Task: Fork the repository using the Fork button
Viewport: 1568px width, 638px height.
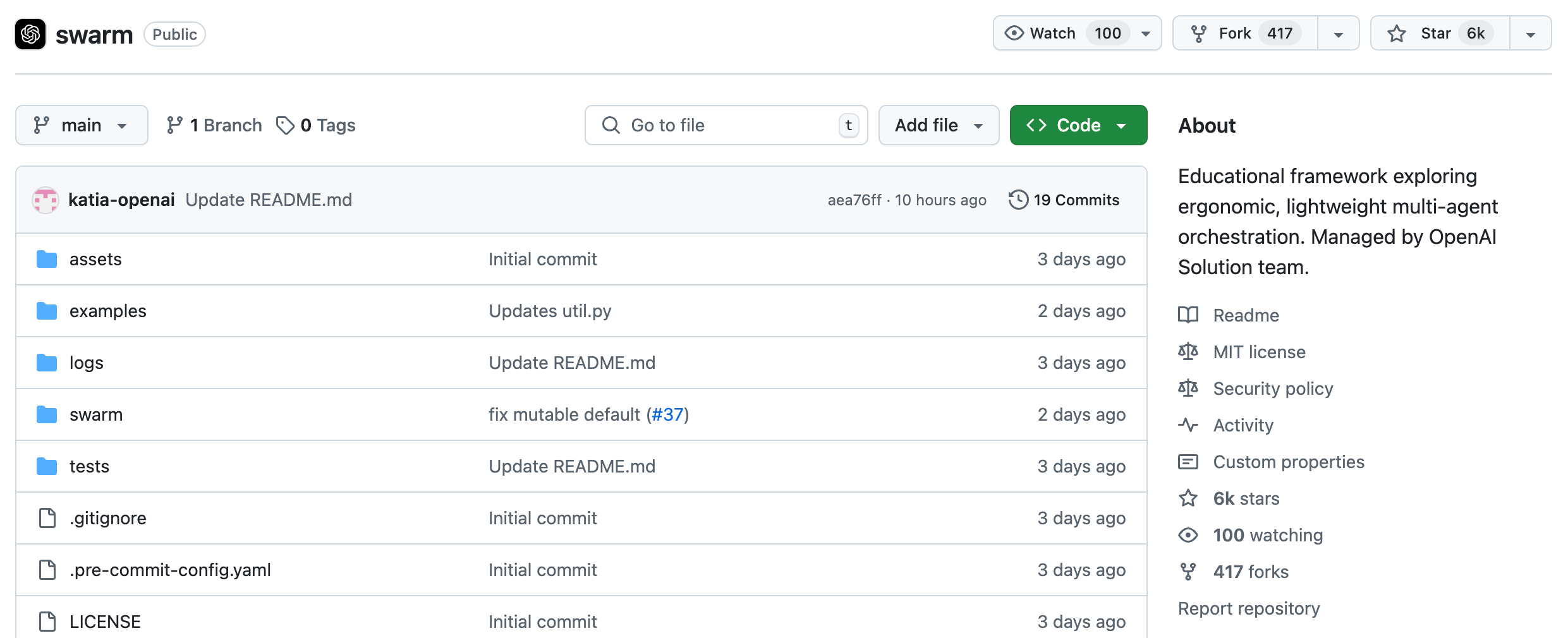Action: 1245,33
